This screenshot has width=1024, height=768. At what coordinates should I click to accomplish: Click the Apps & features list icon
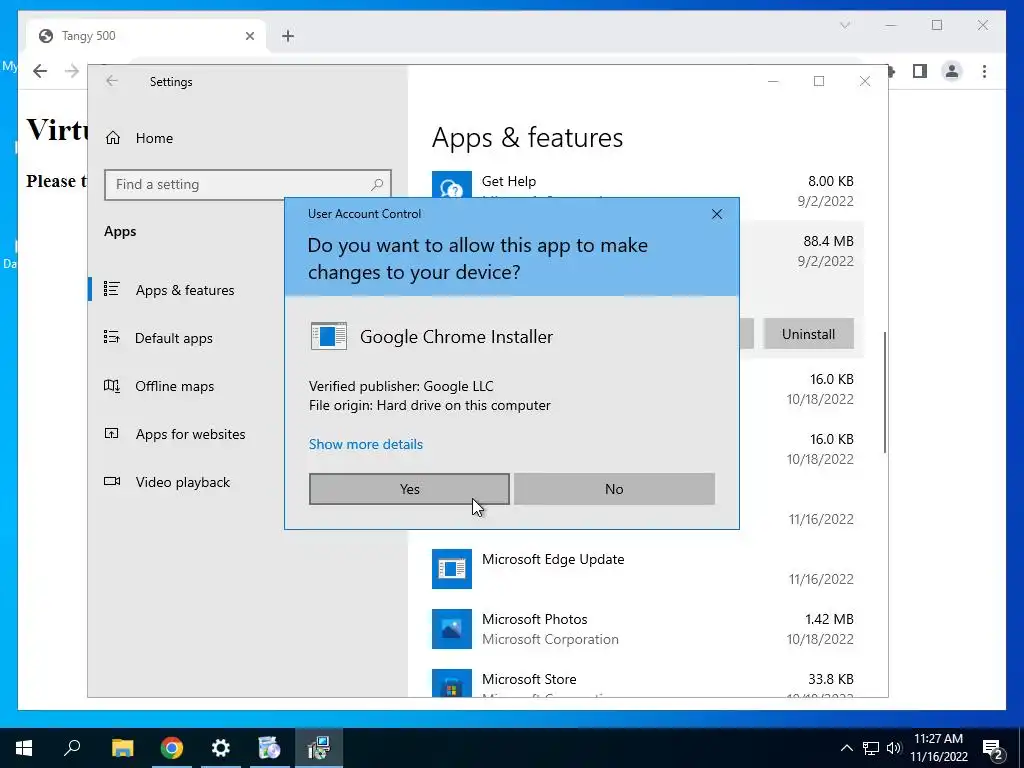pyautogui.click(x=112, y=289)
